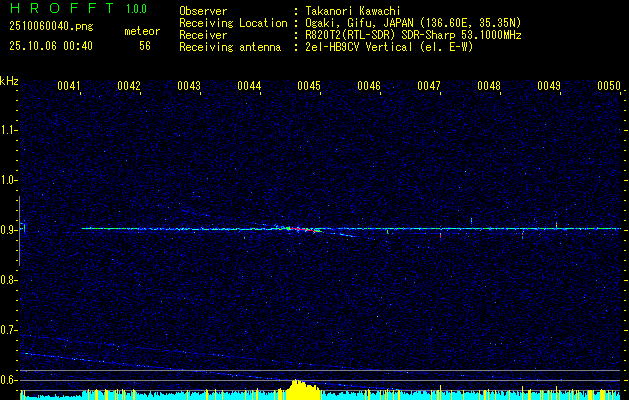Click the yellow peak in the bottom power graph
Image resolution: width=629 pixels, height=400 pixels.
pos(298,388)
